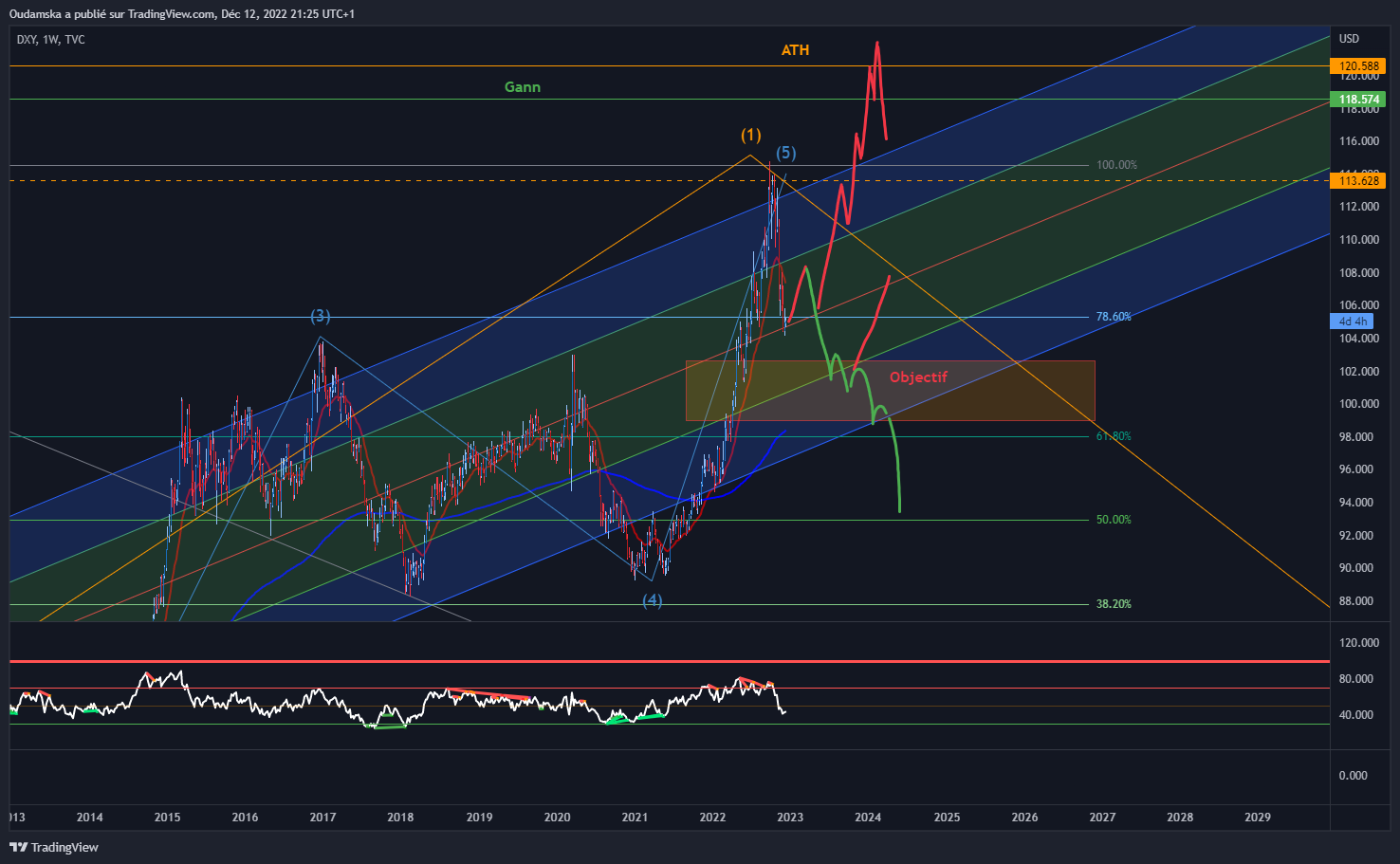1400x864 pixels.
Task: Click the USD currency label on price axis
Action: click(x=1349, y=39)
